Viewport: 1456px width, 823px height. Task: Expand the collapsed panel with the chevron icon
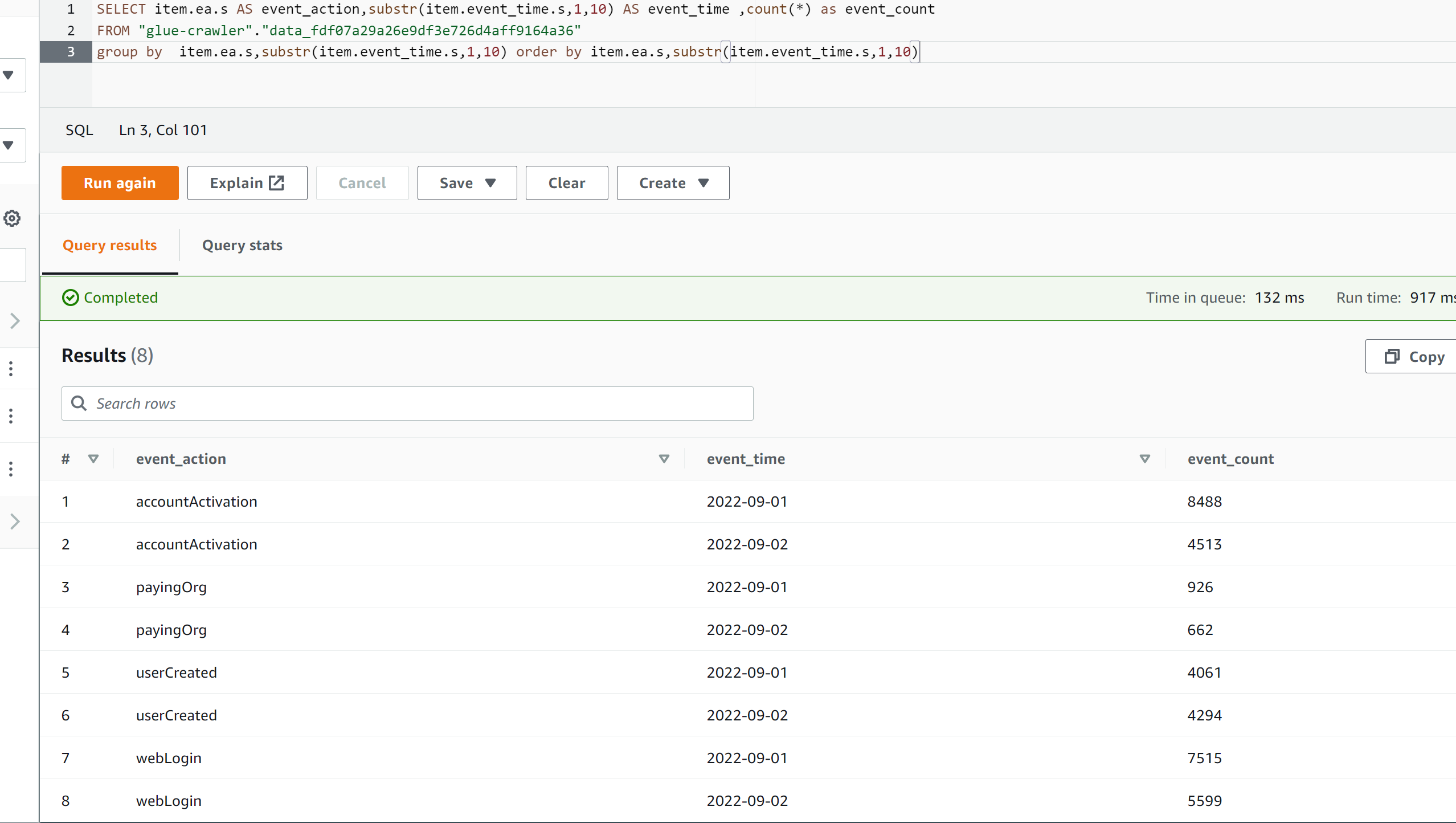pyautogui.click(x=14, y=321)
